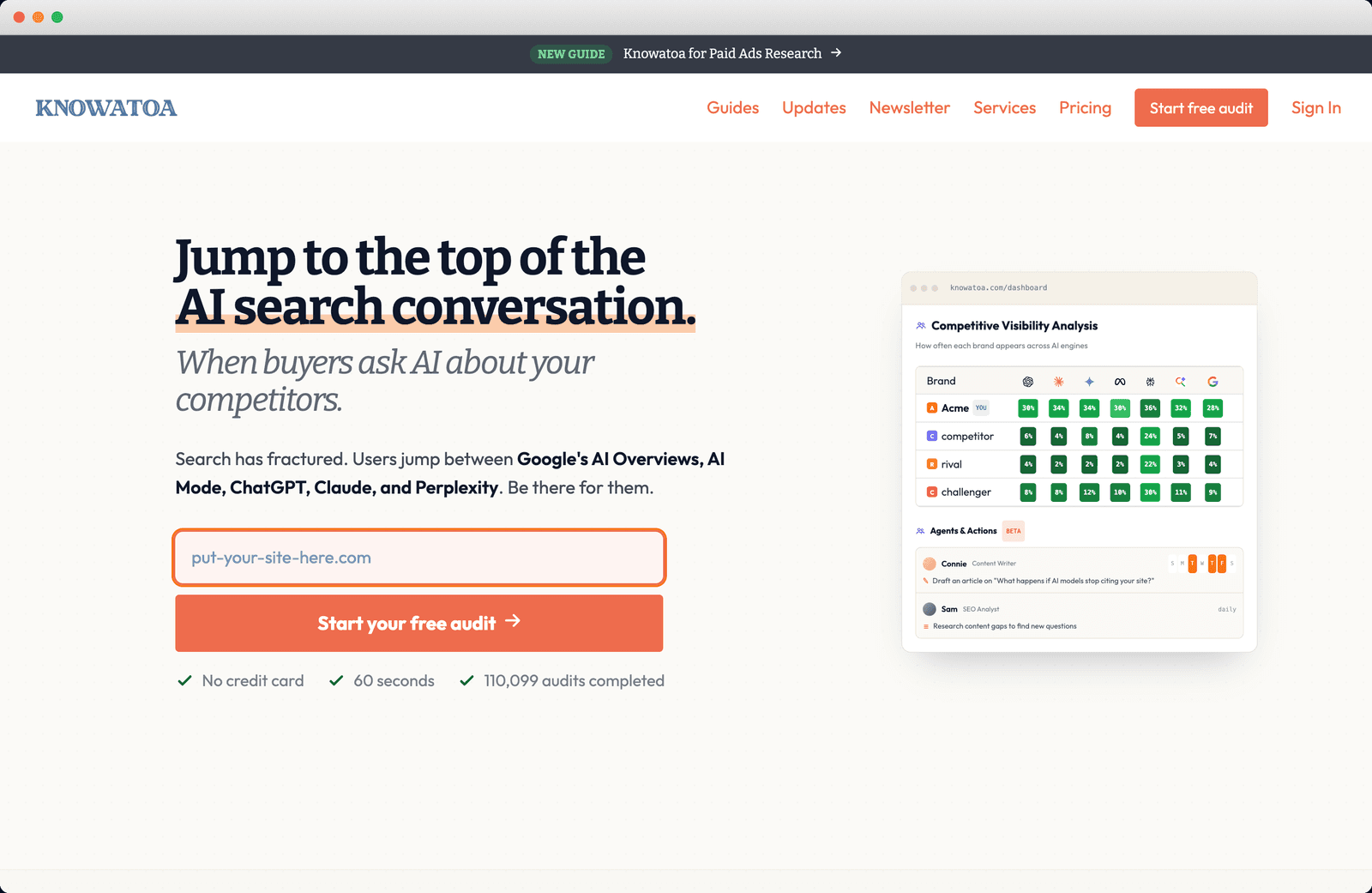Click the people icon beside Competitive Visibility Analysis
Viewport: 1372px width, 893px height.
(x=921, y=326)
